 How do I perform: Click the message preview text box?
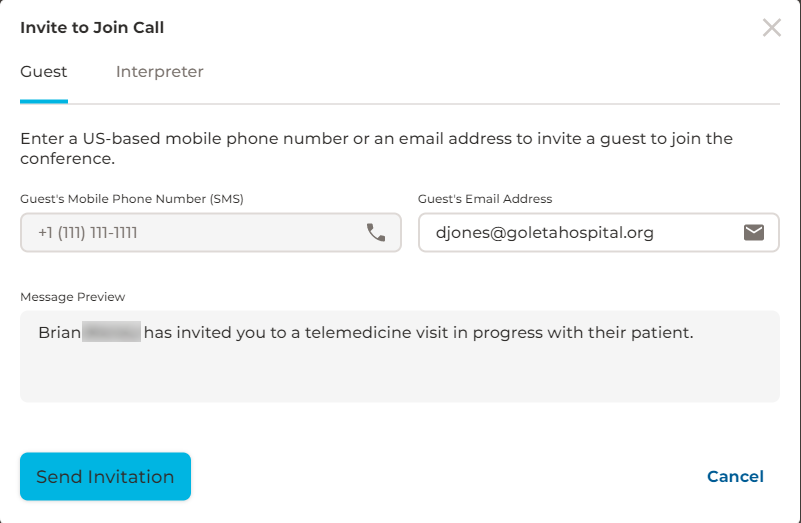(x=400, y=370)
